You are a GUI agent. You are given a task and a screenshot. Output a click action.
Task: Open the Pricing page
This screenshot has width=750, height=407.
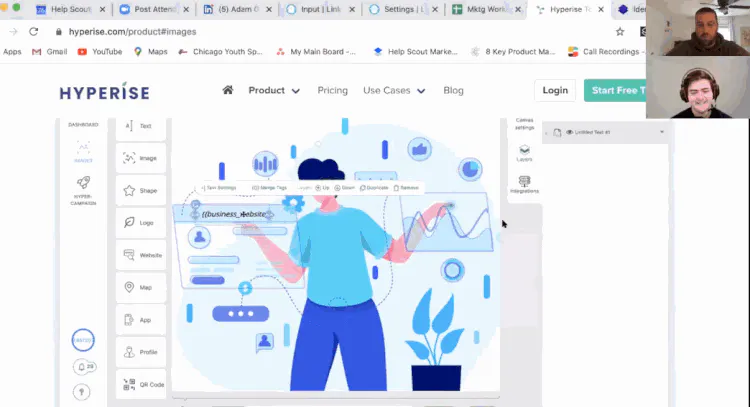(x=332, y=90)
